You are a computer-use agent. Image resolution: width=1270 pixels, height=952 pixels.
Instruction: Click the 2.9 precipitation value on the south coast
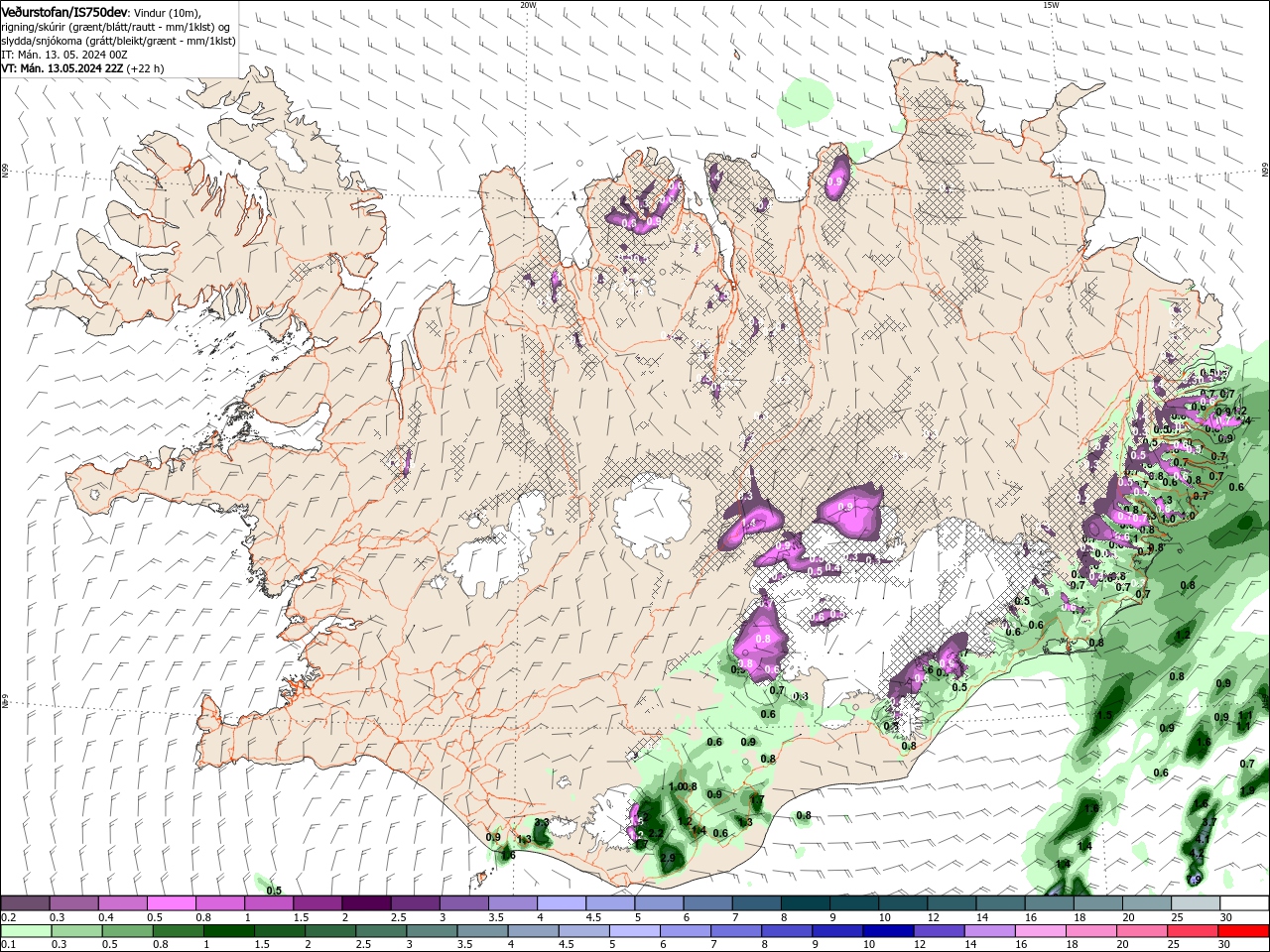pos(668,859)
